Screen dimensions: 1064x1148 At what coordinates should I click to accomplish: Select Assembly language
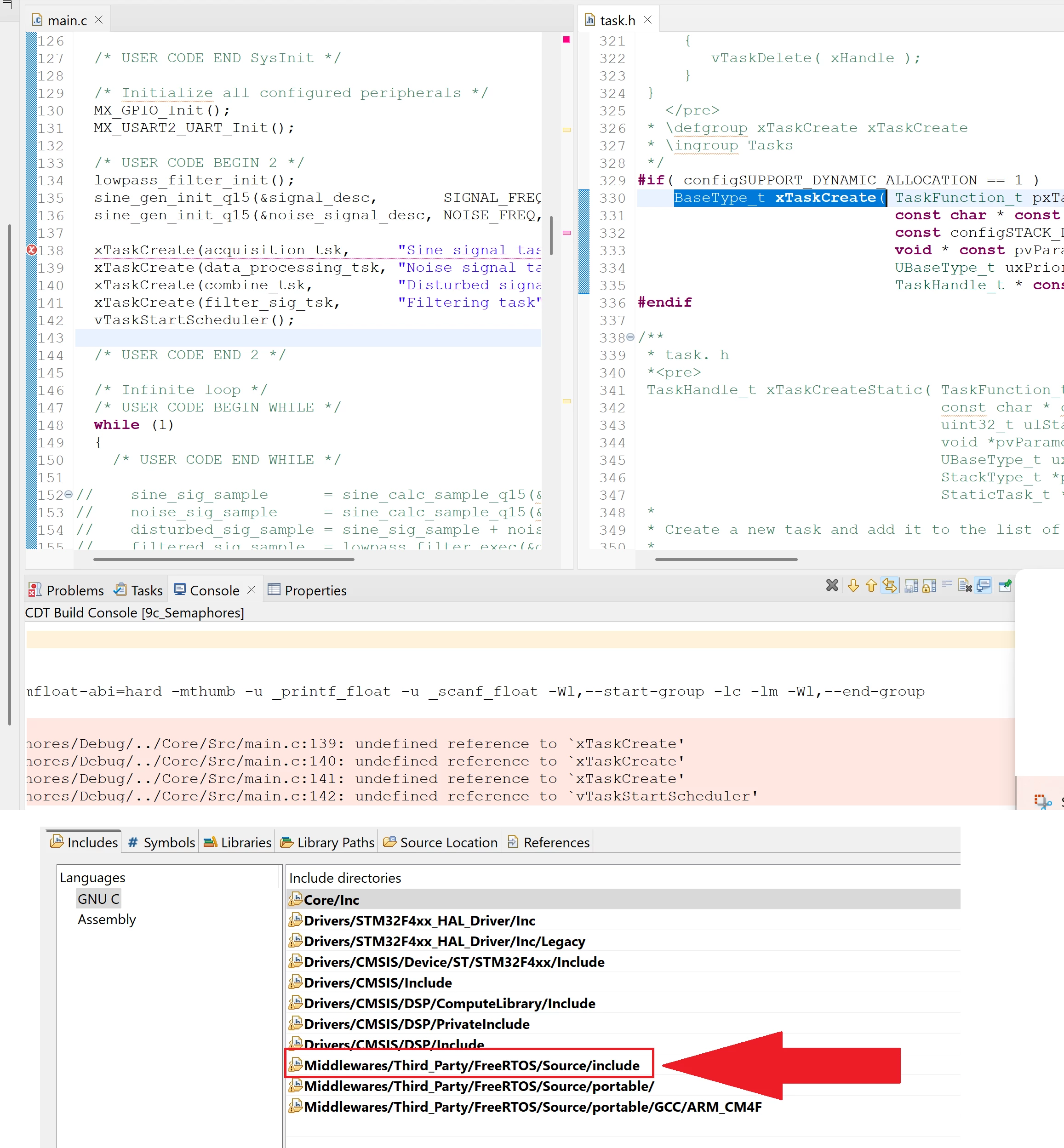click(x=107, y=919)
